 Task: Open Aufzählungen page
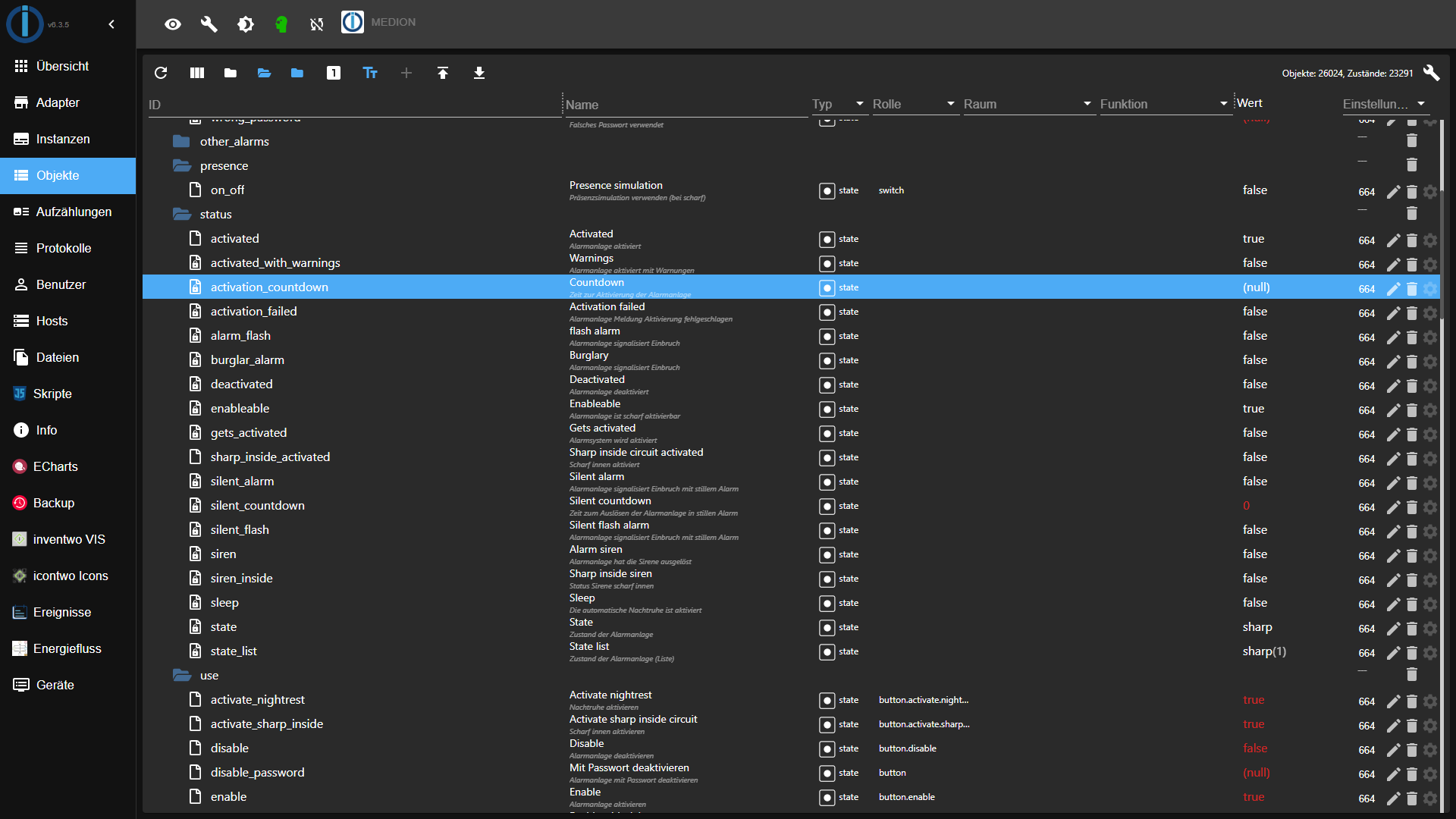coord(68,212)
